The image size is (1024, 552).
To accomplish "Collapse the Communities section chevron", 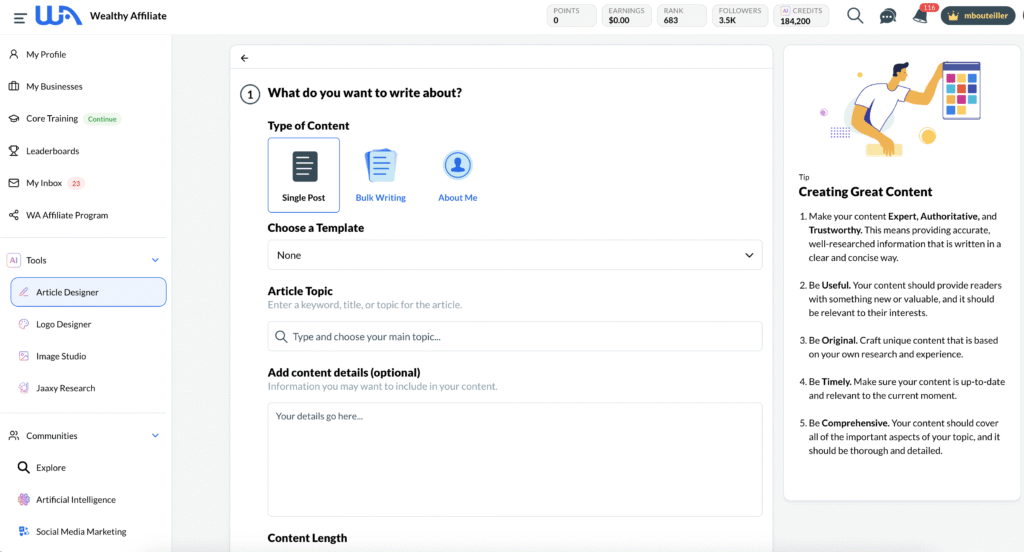I will coord(155,436).
